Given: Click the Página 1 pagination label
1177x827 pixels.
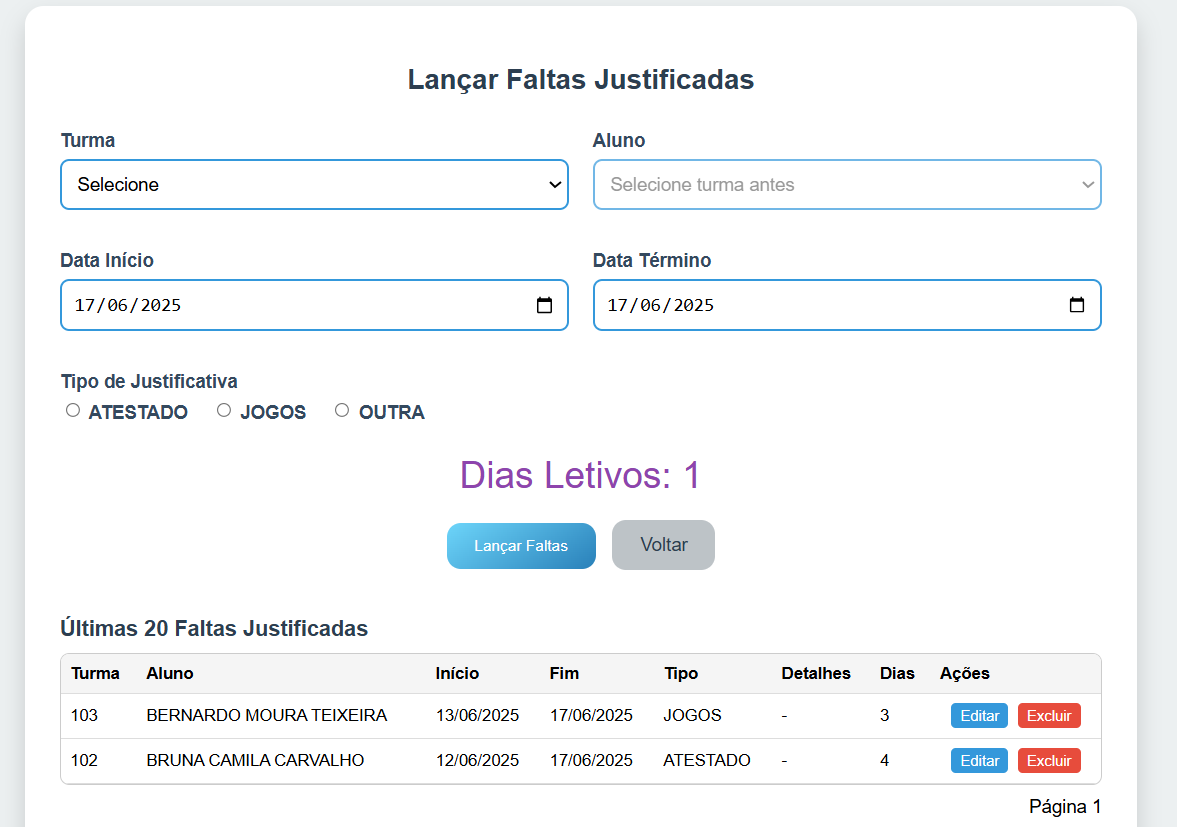Looking at the screenshot, I should click(x=1064, y=806).
